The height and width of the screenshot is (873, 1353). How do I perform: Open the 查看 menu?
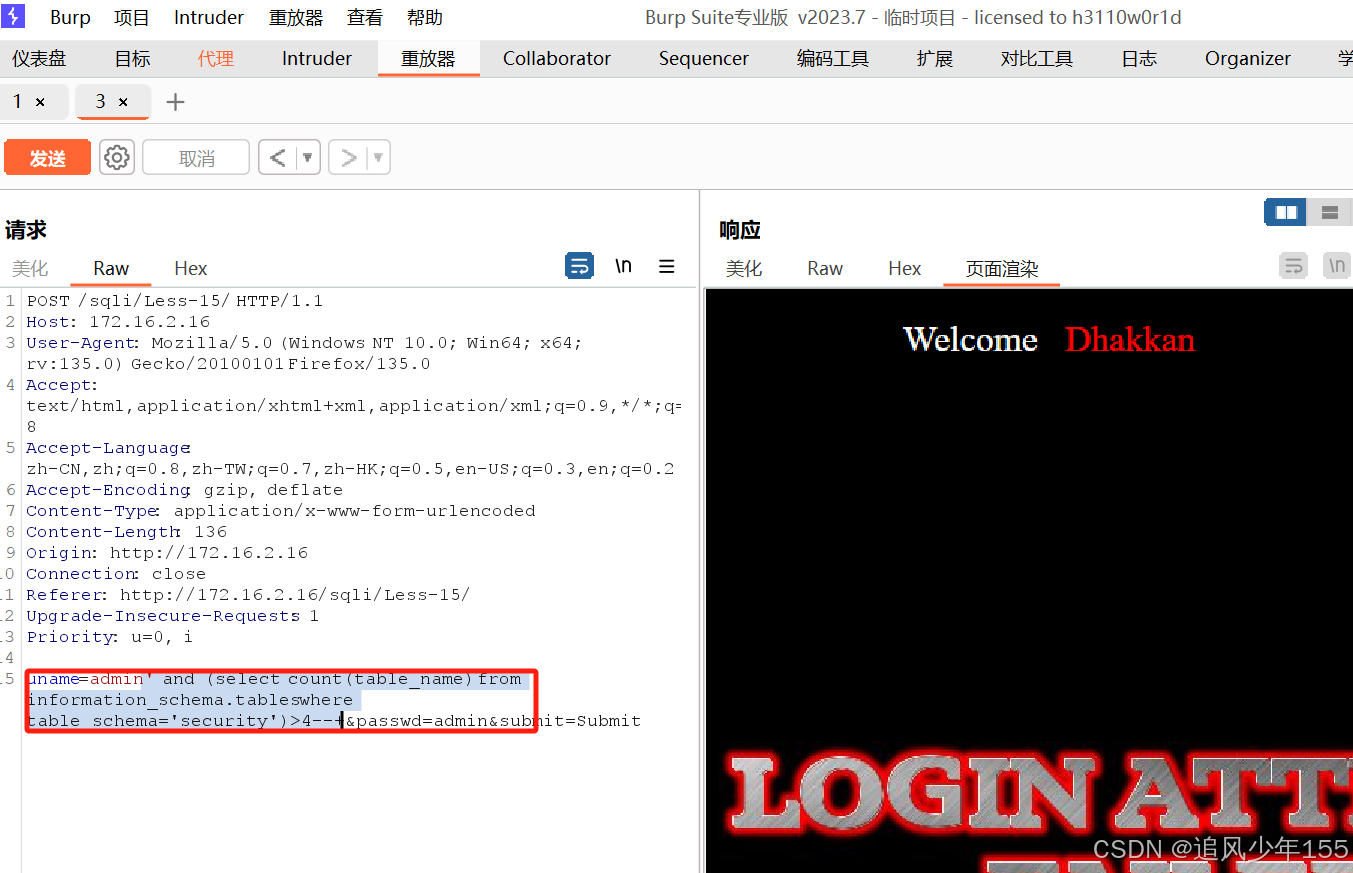pyautogui.click(x=365, y=17)
